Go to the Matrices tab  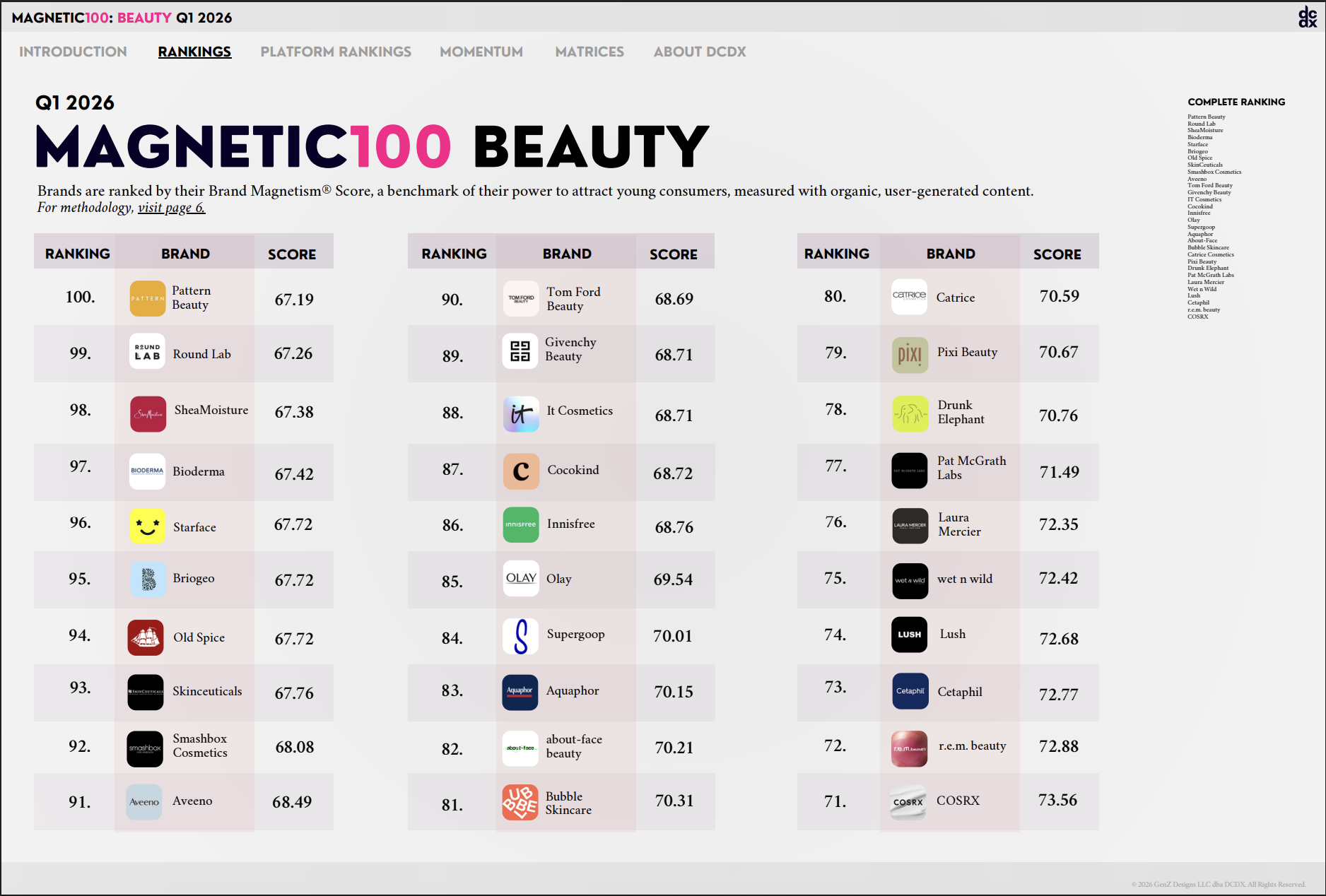click(589, 52)
